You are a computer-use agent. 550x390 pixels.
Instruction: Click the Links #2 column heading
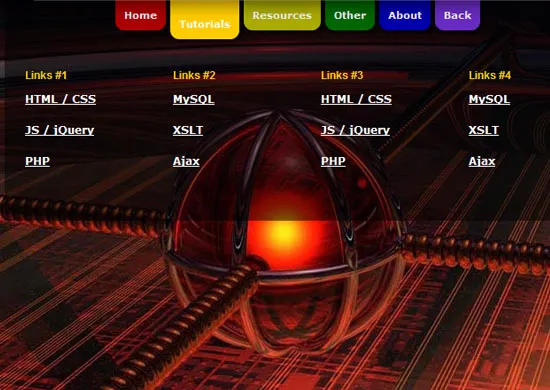click(194, 75)
